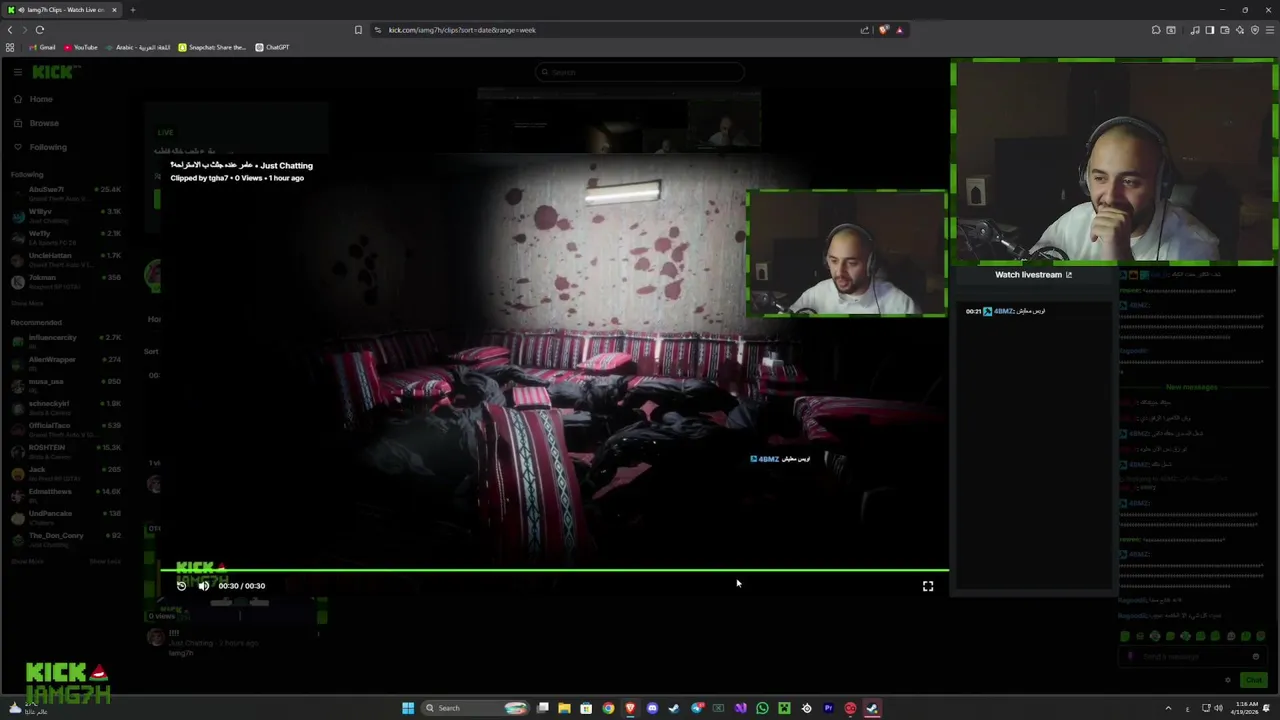Open Discord from the taskbar
The width and height of the screenshot is (1280, 720).
click(x=652, y=708)
